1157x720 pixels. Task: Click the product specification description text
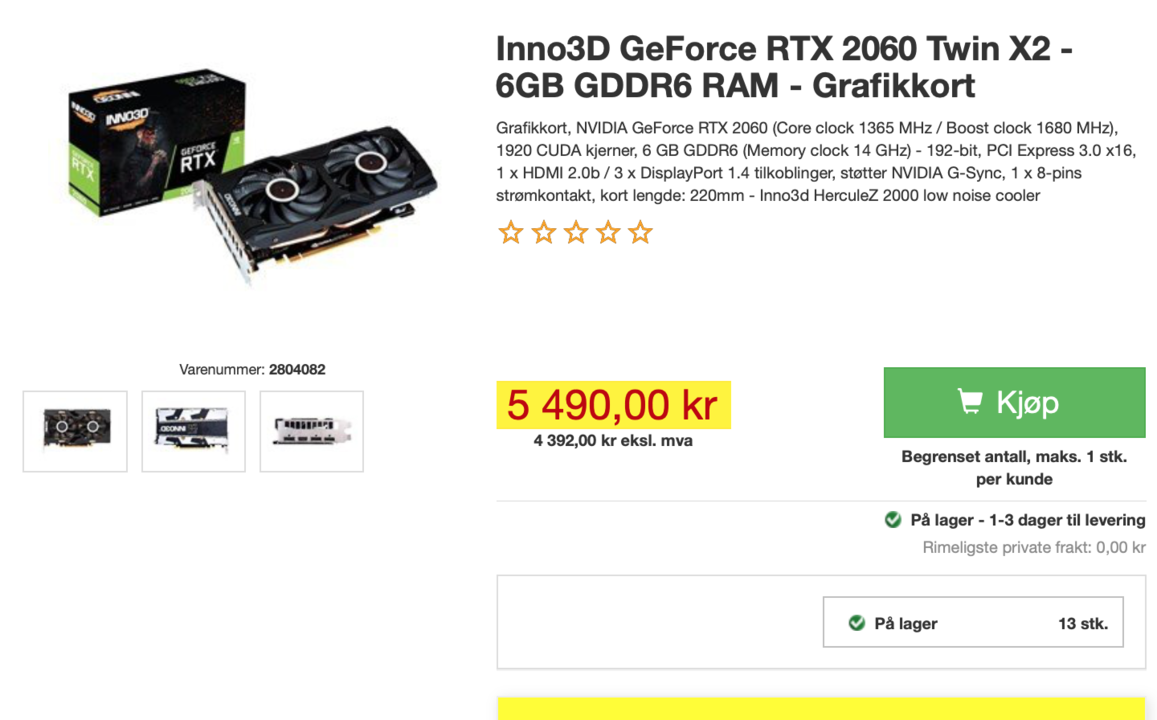(x=815, y=162)
